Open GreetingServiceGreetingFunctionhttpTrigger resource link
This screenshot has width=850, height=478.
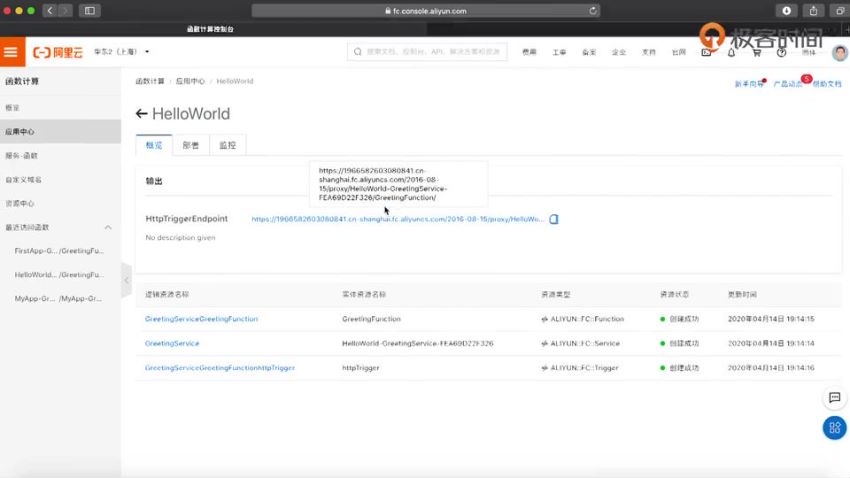coord(220,368)
